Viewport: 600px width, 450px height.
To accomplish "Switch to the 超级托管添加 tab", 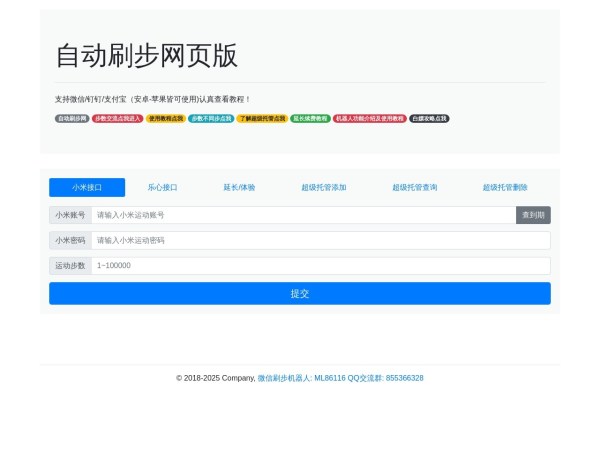I will coord(324,187).
